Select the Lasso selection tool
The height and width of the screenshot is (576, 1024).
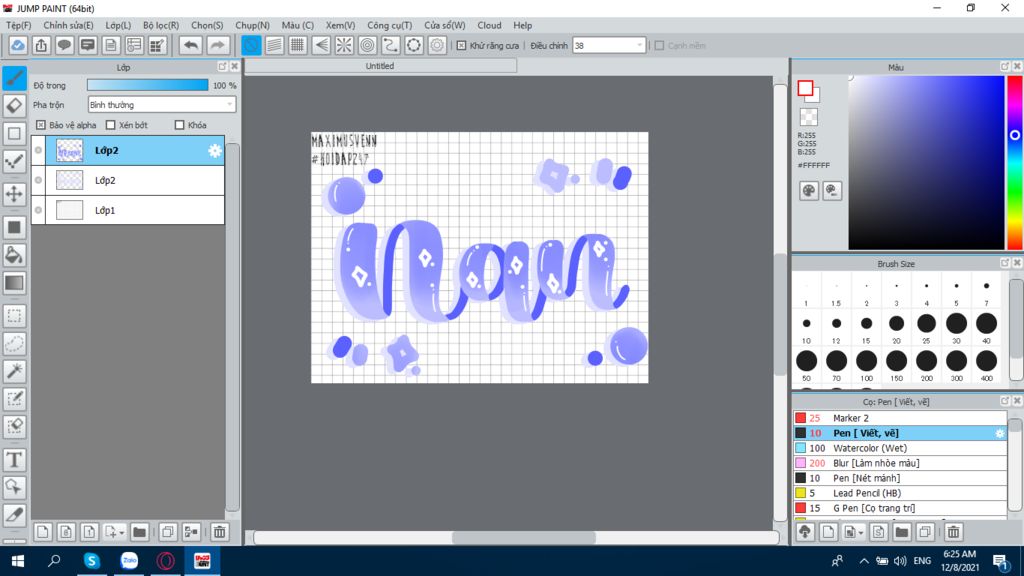click(14, 344)
